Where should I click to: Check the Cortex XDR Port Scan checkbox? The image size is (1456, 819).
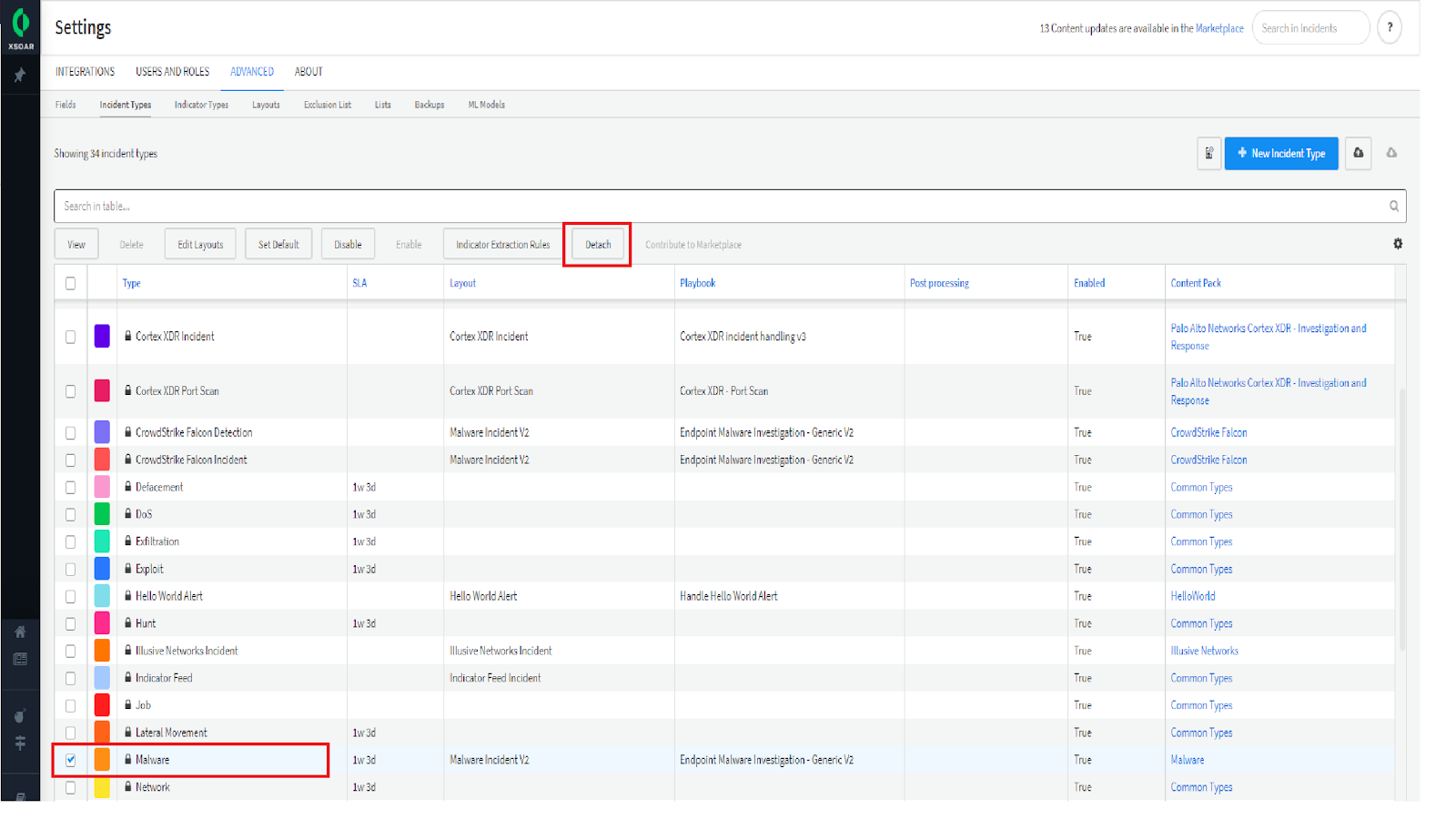pyautogui.click(x=70, y=391)
